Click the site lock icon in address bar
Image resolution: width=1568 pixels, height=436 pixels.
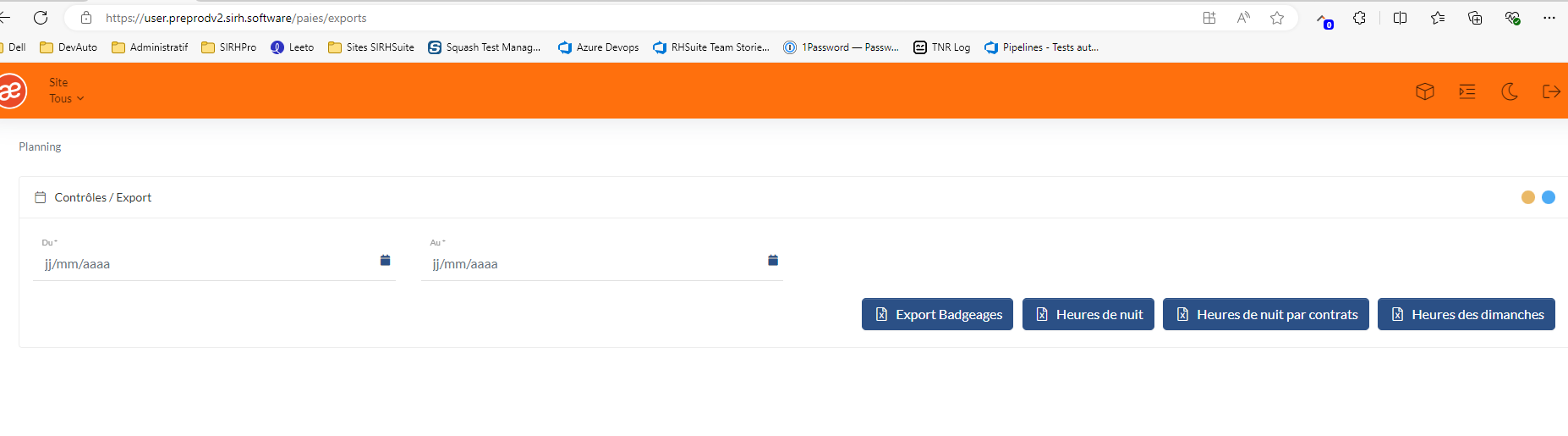pos(86,18)
